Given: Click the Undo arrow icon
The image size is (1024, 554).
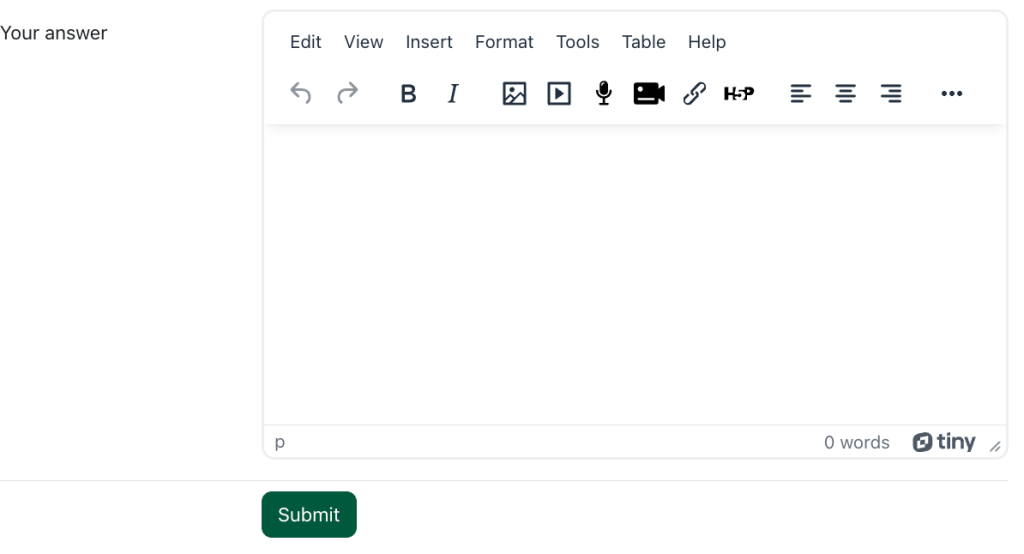Looking at the screenshot, I should 301,94.
